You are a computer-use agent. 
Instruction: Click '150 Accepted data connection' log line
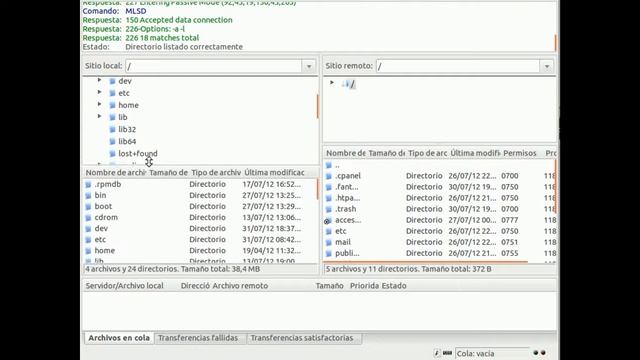click(179, 20)
